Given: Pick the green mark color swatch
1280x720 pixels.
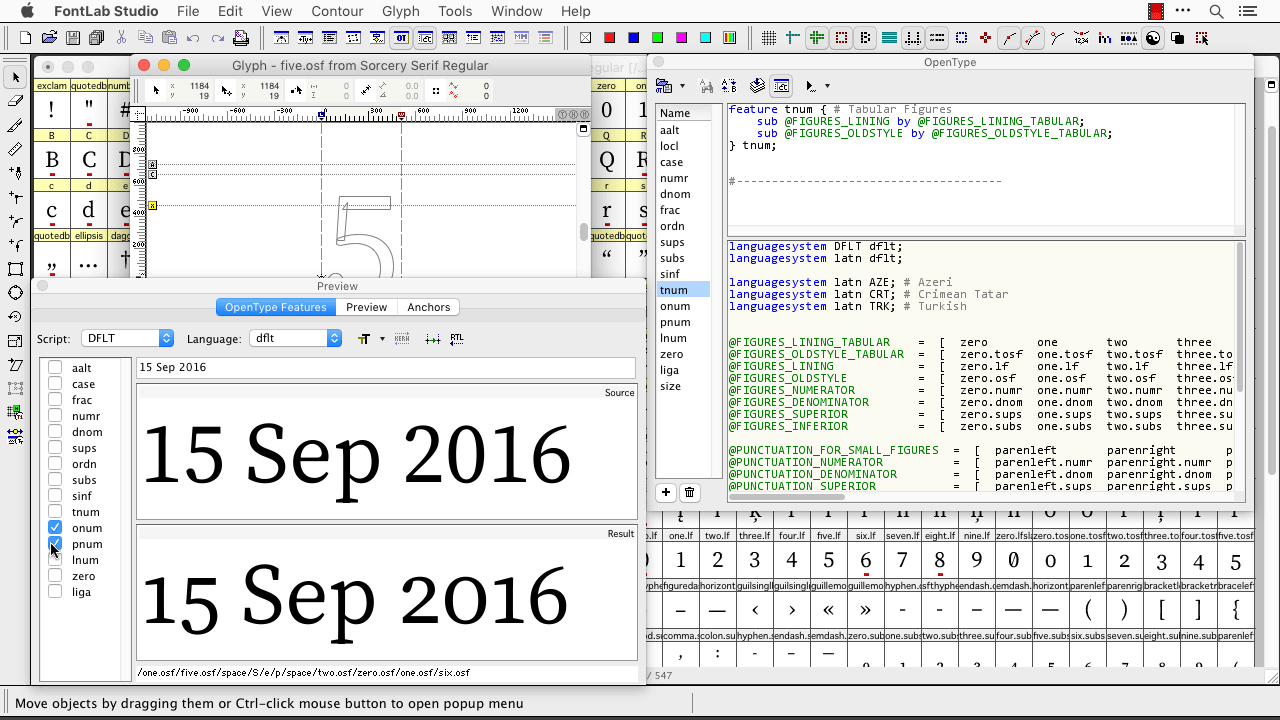Looking at the screenshot, I should click(657, 38).
